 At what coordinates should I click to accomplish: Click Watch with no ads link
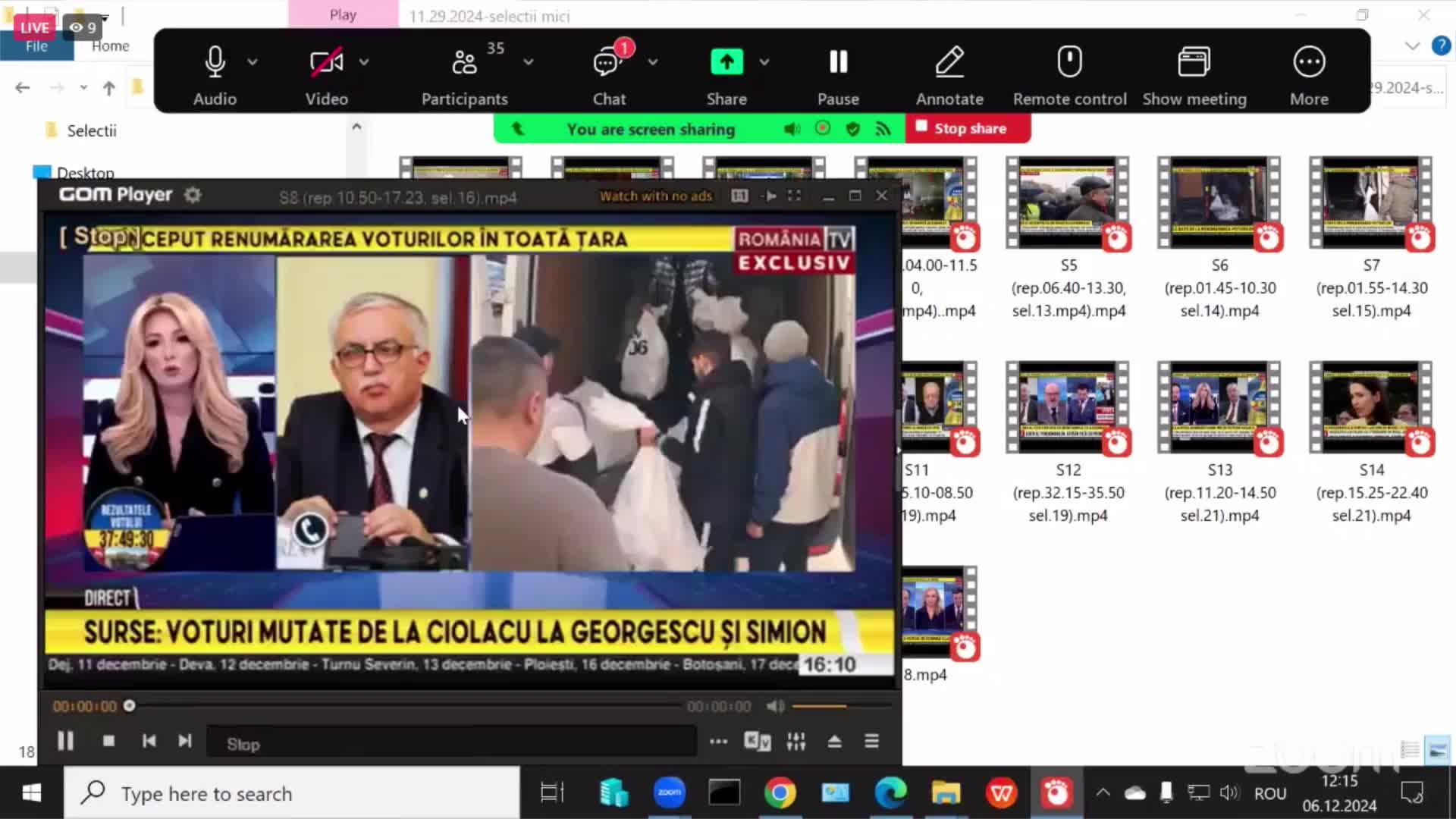[656, 196]
